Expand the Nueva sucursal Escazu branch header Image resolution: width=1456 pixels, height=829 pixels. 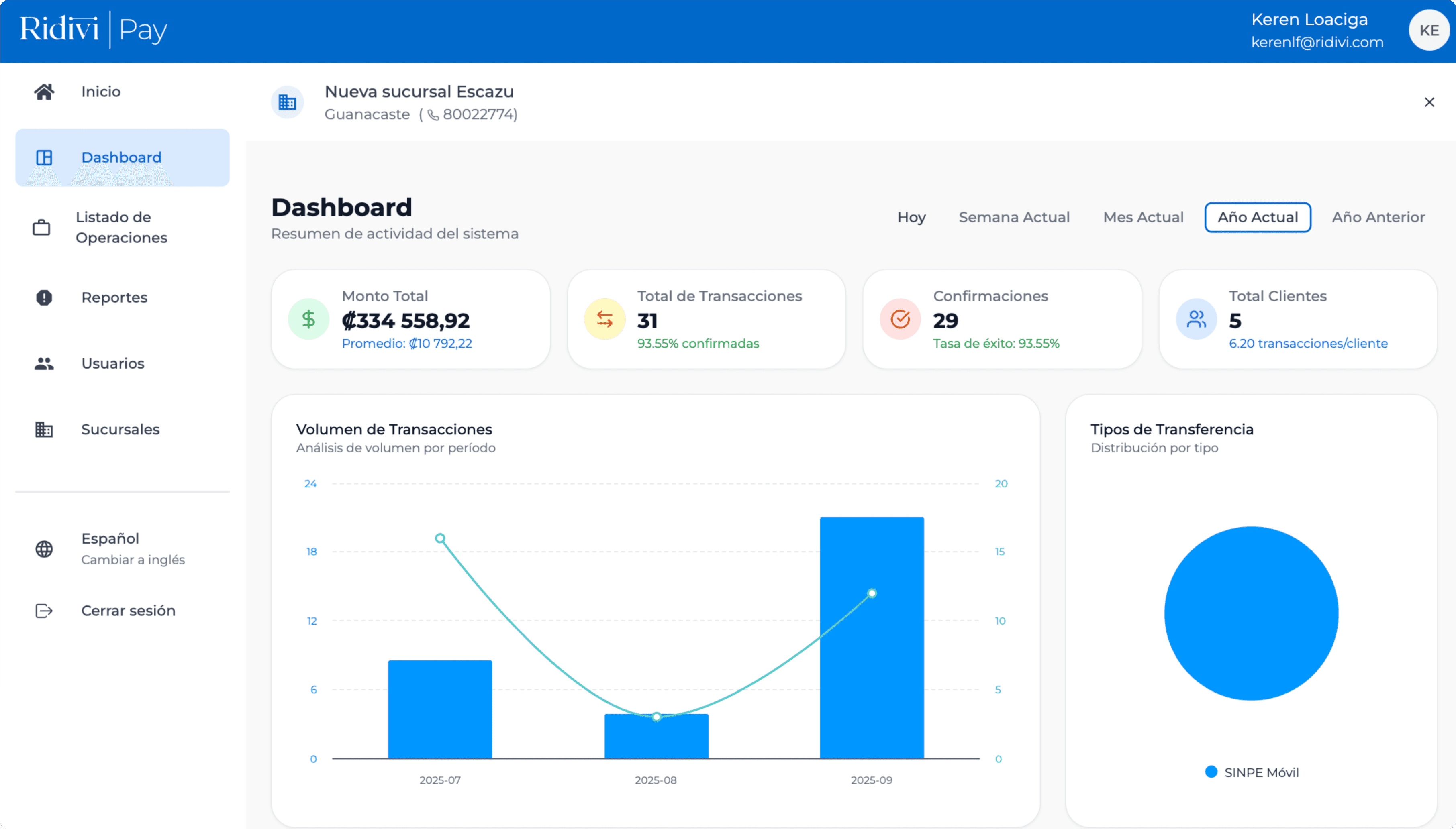pyautogui.click(x=419, y=91)
